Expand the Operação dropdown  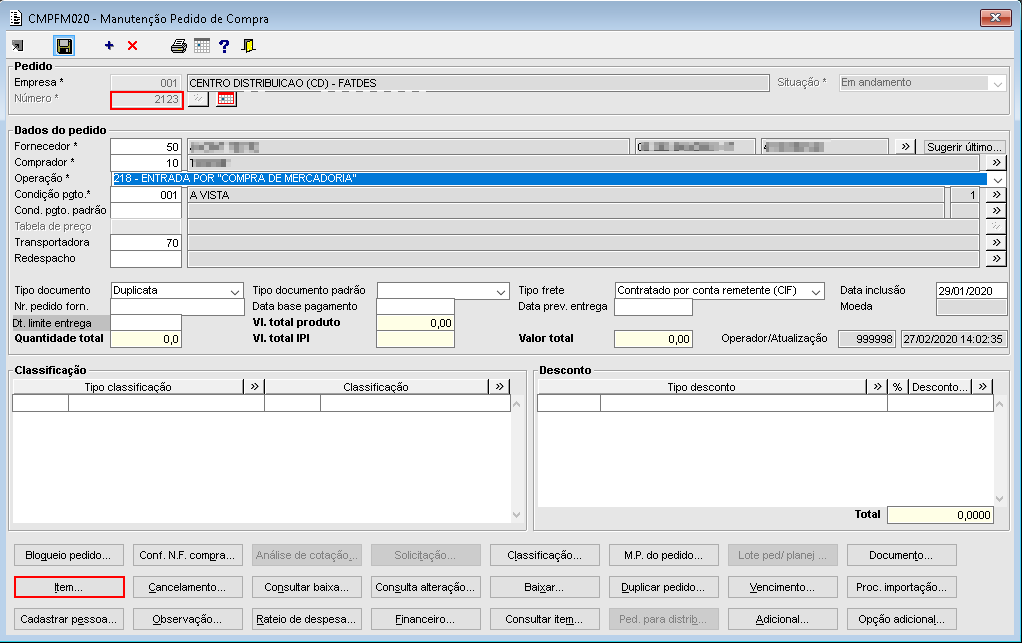pyautogui.click(x=997, y=179)
